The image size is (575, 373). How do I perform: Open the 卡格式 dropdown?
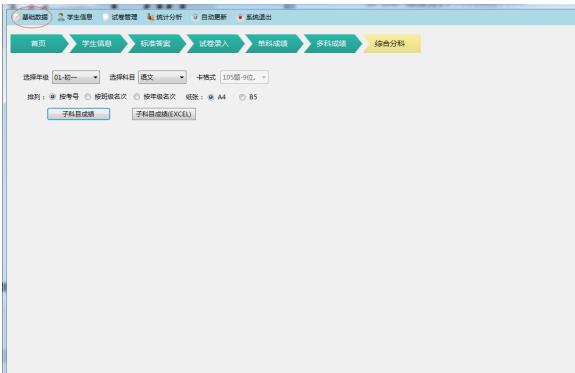[x=244, y=77]
